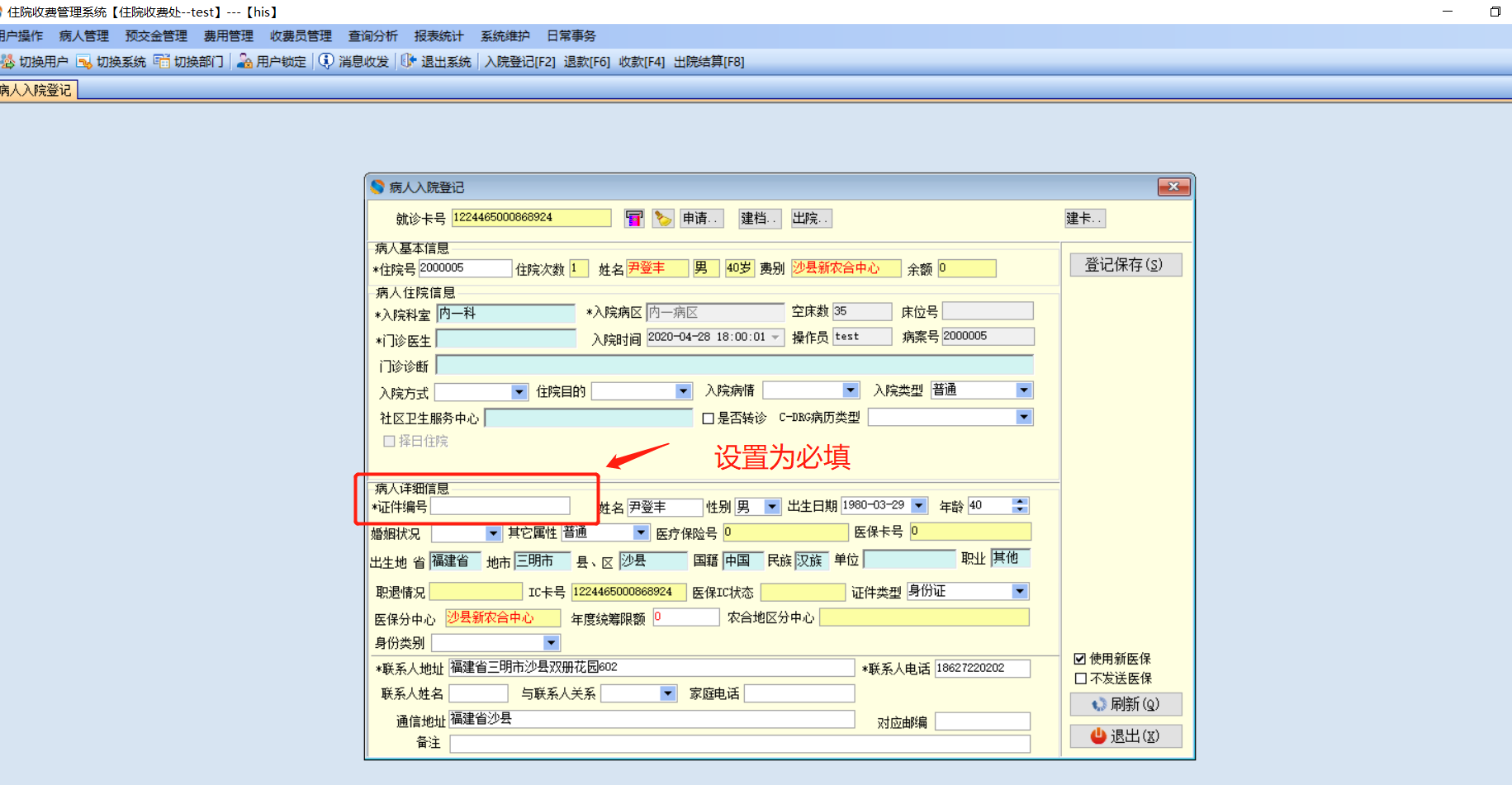Expand the 婚姻状况 dropdown
The height and width of the screenshot is (785, 1512).
(x=493, y=533)
